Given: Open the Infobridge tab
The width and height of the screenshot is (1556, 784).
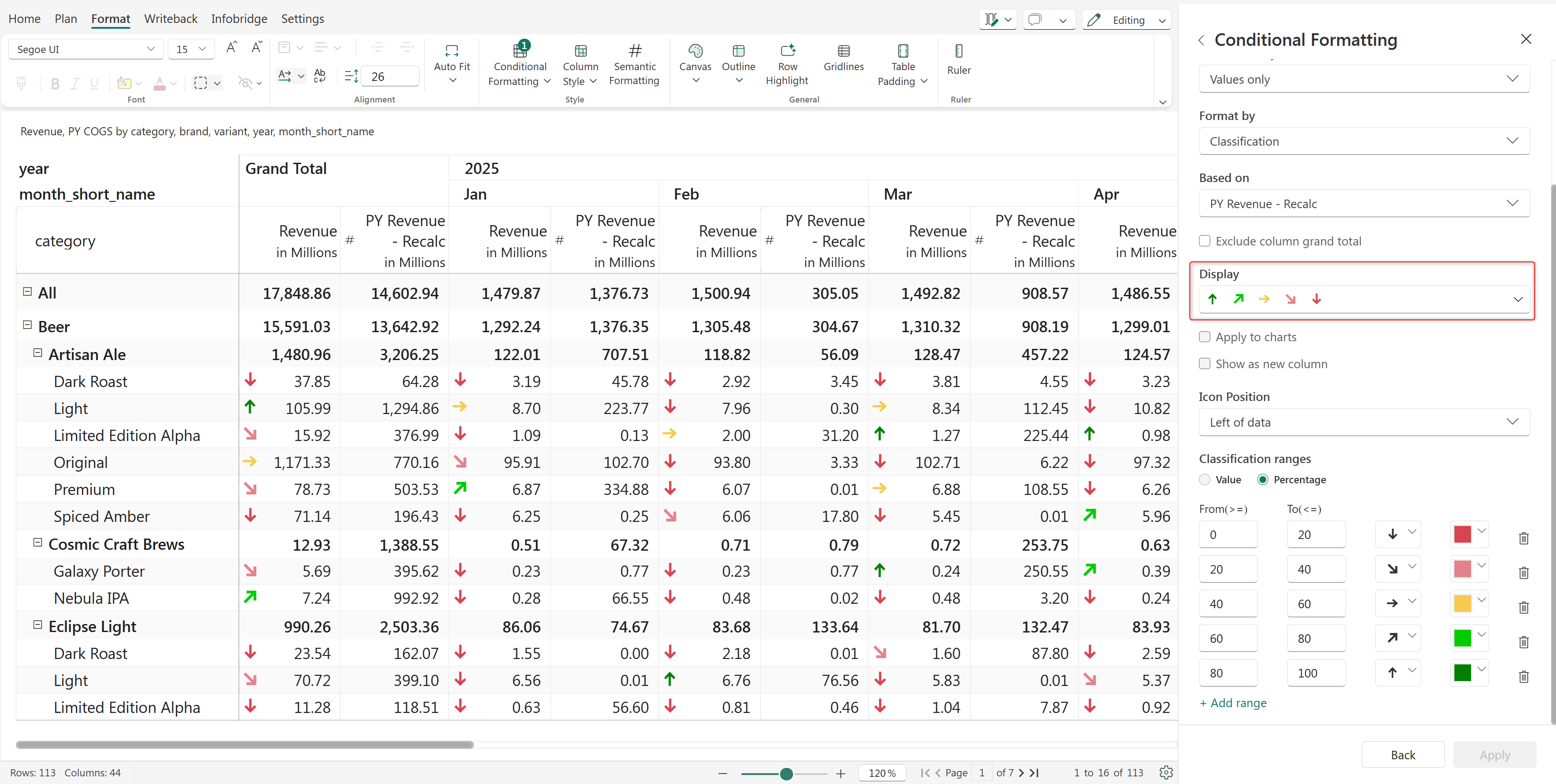Looking at the screenshot, I should [x=239, y=19].
